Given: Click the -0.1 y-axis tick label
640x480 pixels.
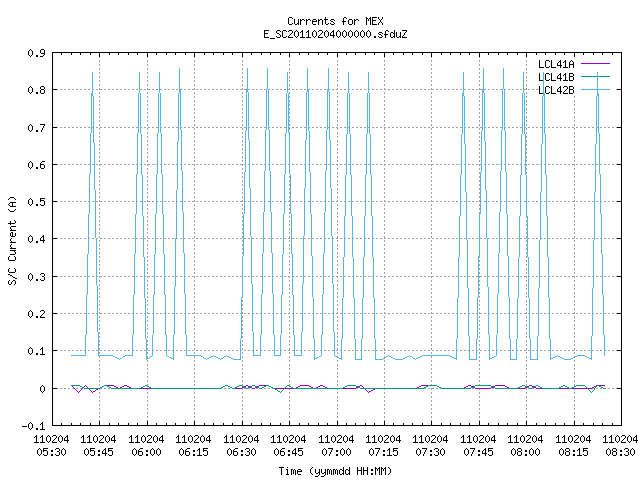Looking at the screenshot, I should (x=34, y=426).
